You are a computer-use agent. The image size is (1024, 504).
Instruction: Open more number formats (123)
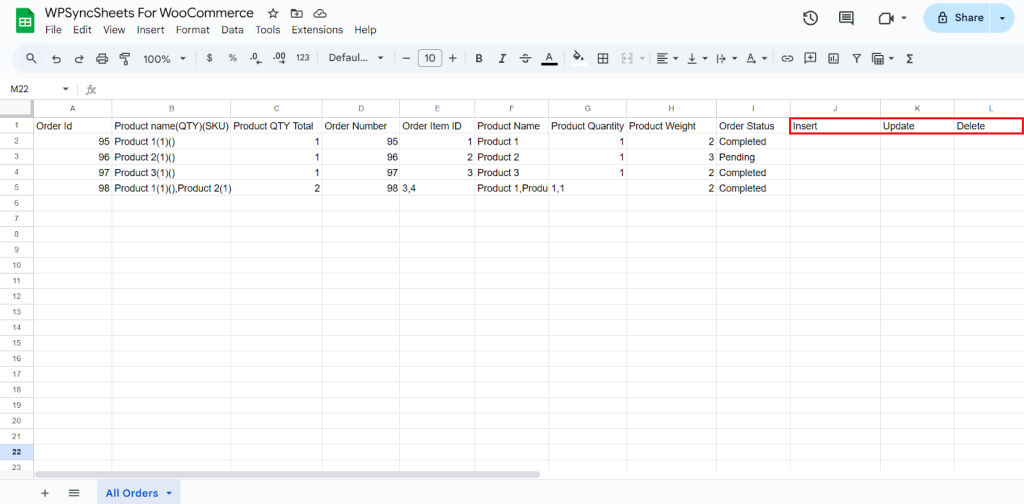coord(302,58)
